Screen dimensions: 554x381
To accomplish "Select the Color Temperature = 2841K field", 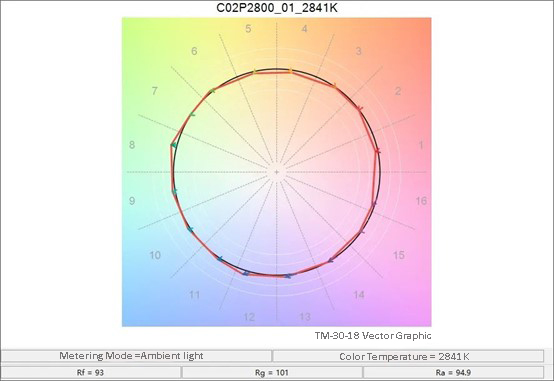I will (408, 356).
